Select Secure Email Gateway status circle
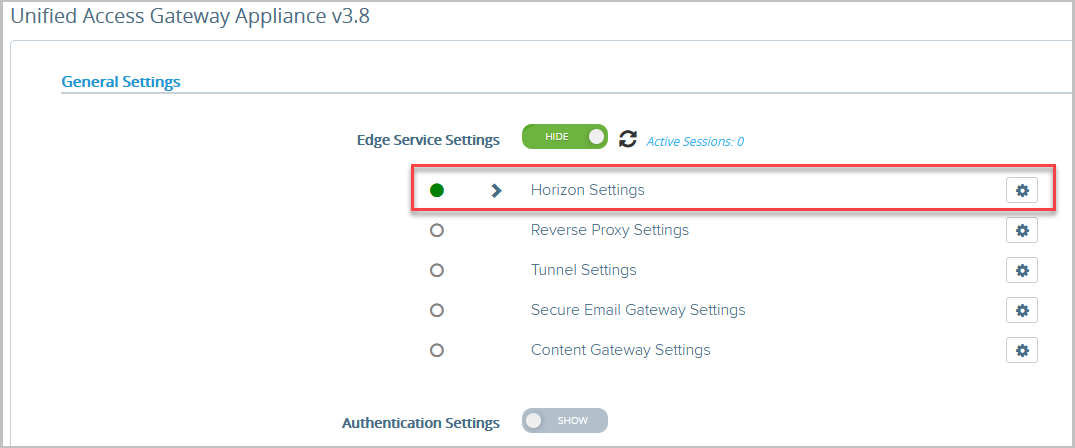 pyautogui.click(x=437, y=310)
